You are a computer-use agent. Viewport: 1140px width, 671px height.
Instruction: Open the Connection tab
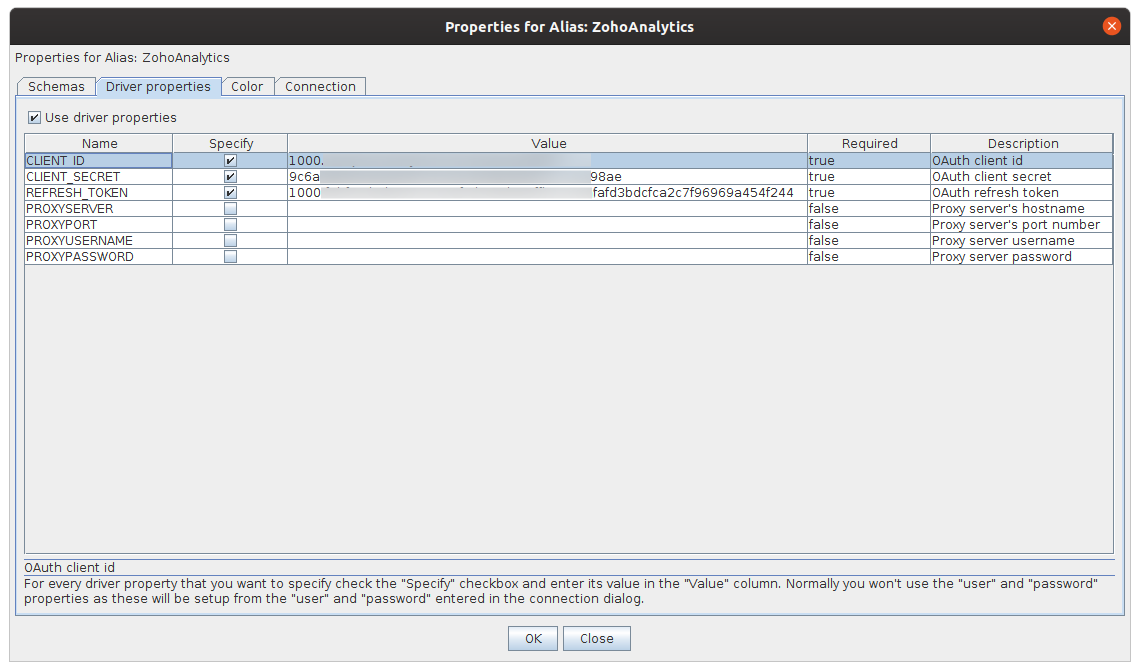pos(320,87)
